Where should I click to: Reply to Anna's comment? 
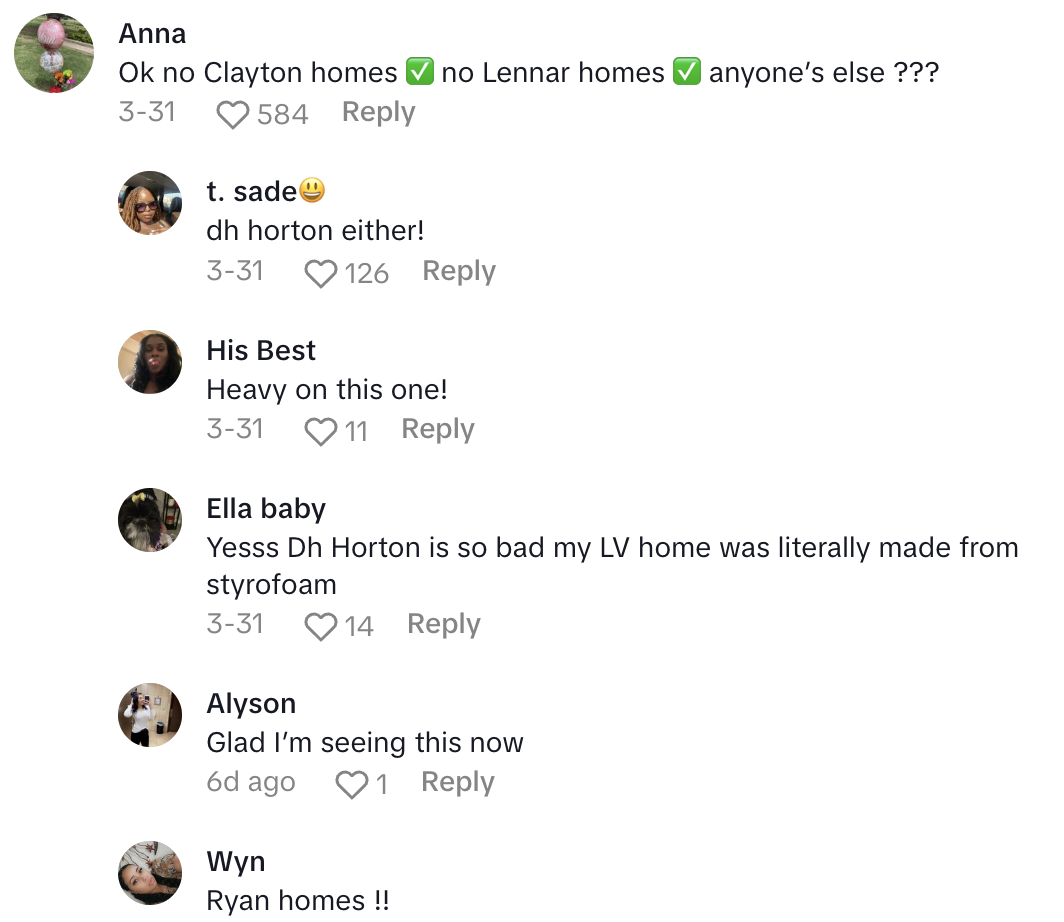click(x=378, y=112)
